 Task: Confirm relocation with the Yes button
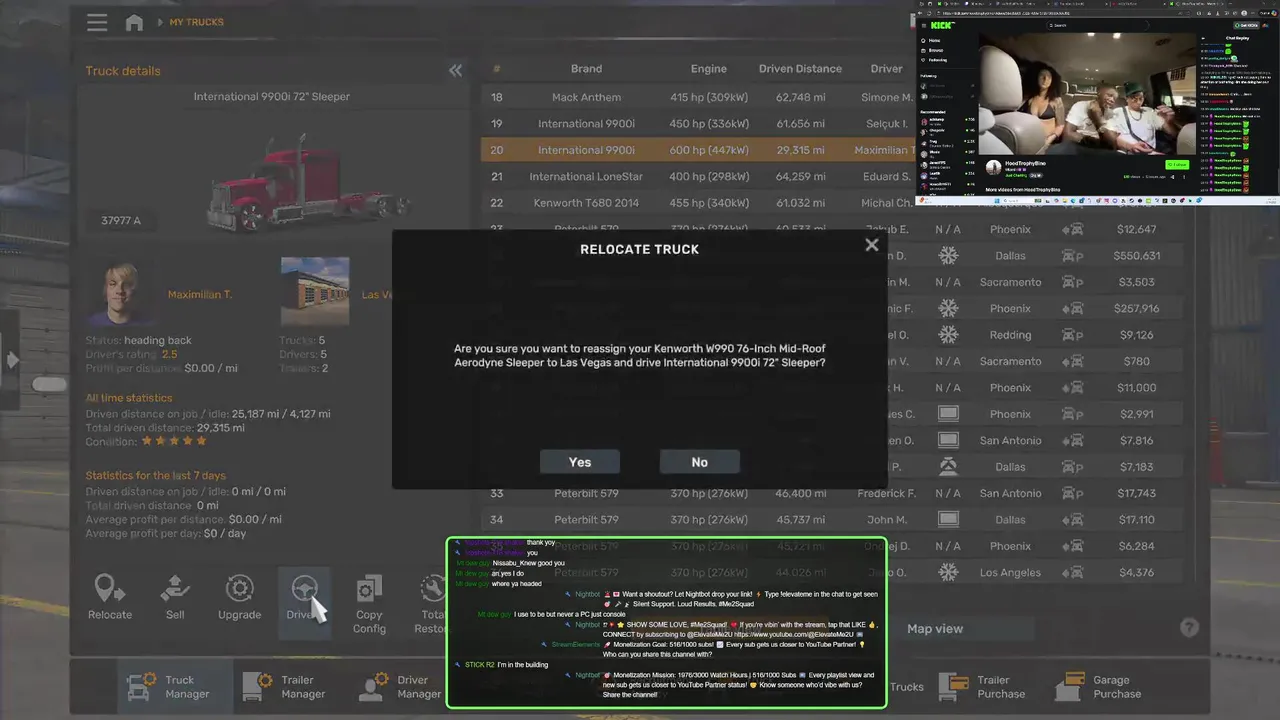[x=580, y=462]
